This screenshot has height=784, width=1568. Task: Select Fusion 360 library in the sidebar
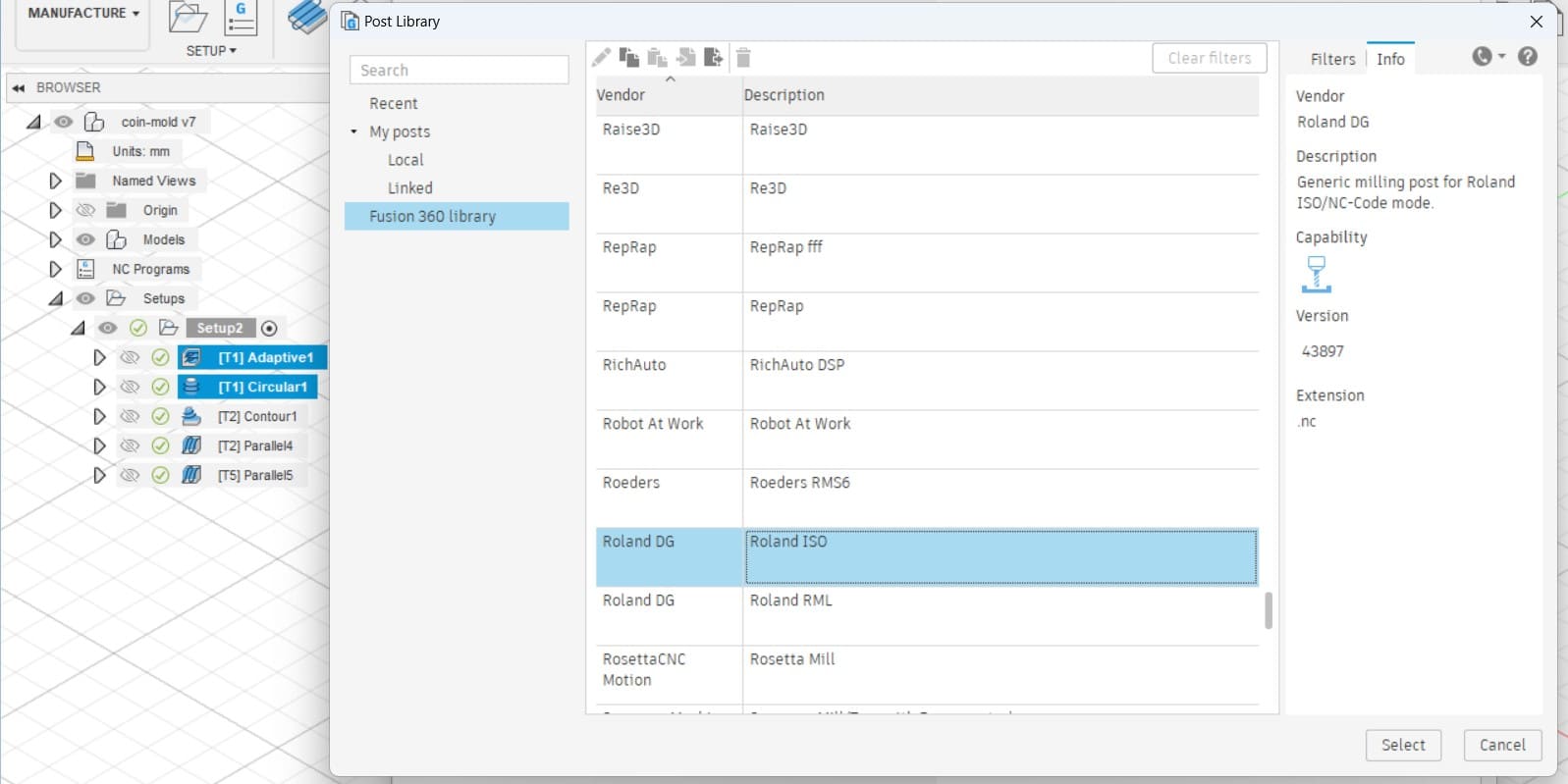click(457, 216)
